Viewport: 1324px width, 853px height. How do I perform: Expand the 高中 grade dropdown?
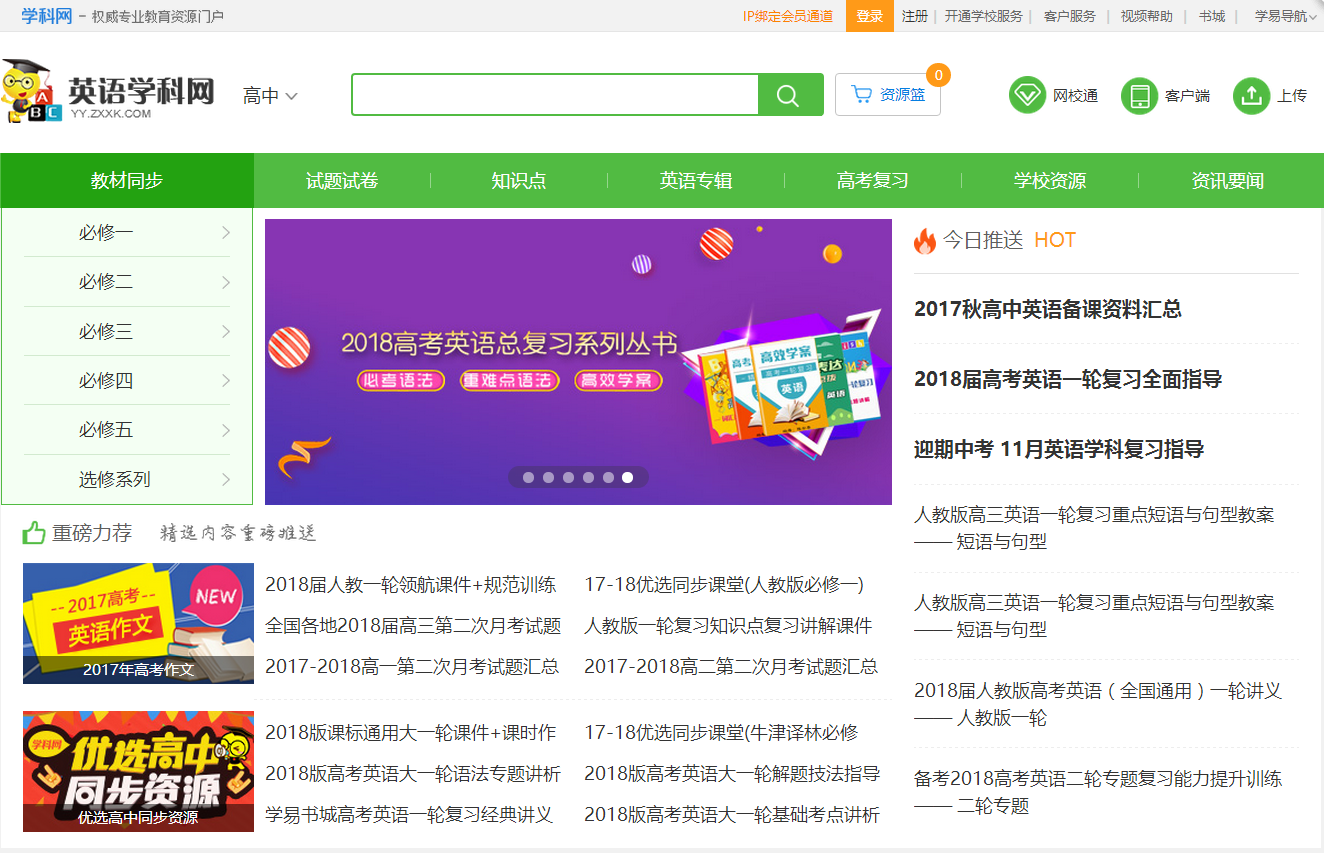click(x=270, y=96)
